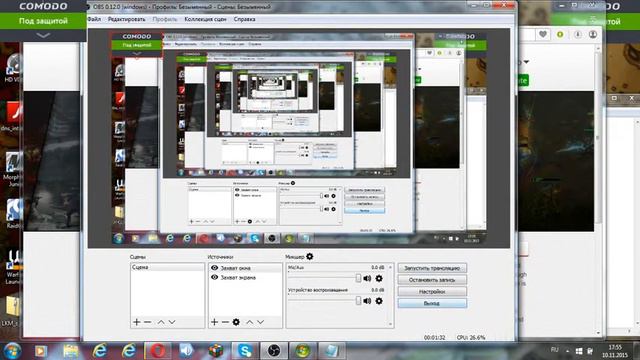Open Профиль menu
The width and height of the screenshot is (640, 360).
(165, 19)
